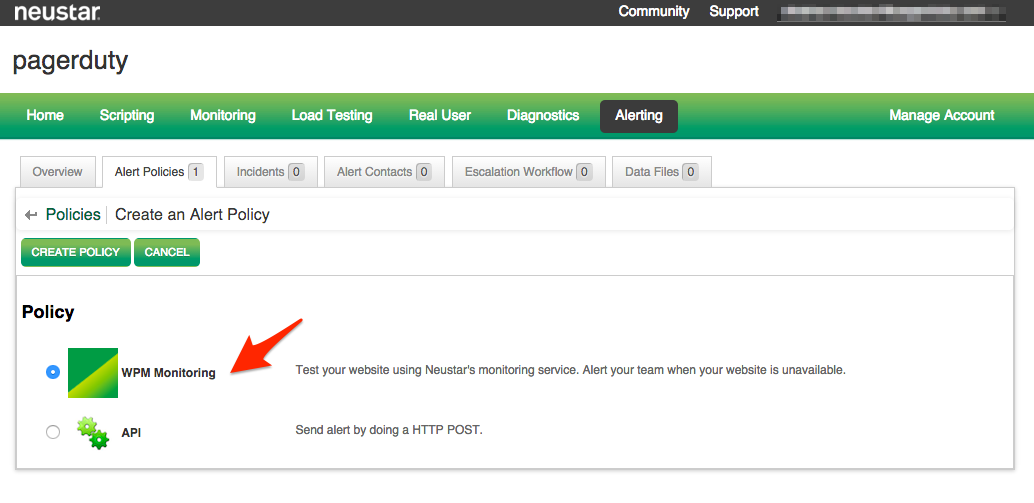Click the Support link in header
Image resolution: width=1034 pixels, height=503 pixels.
tap(734, 12)
